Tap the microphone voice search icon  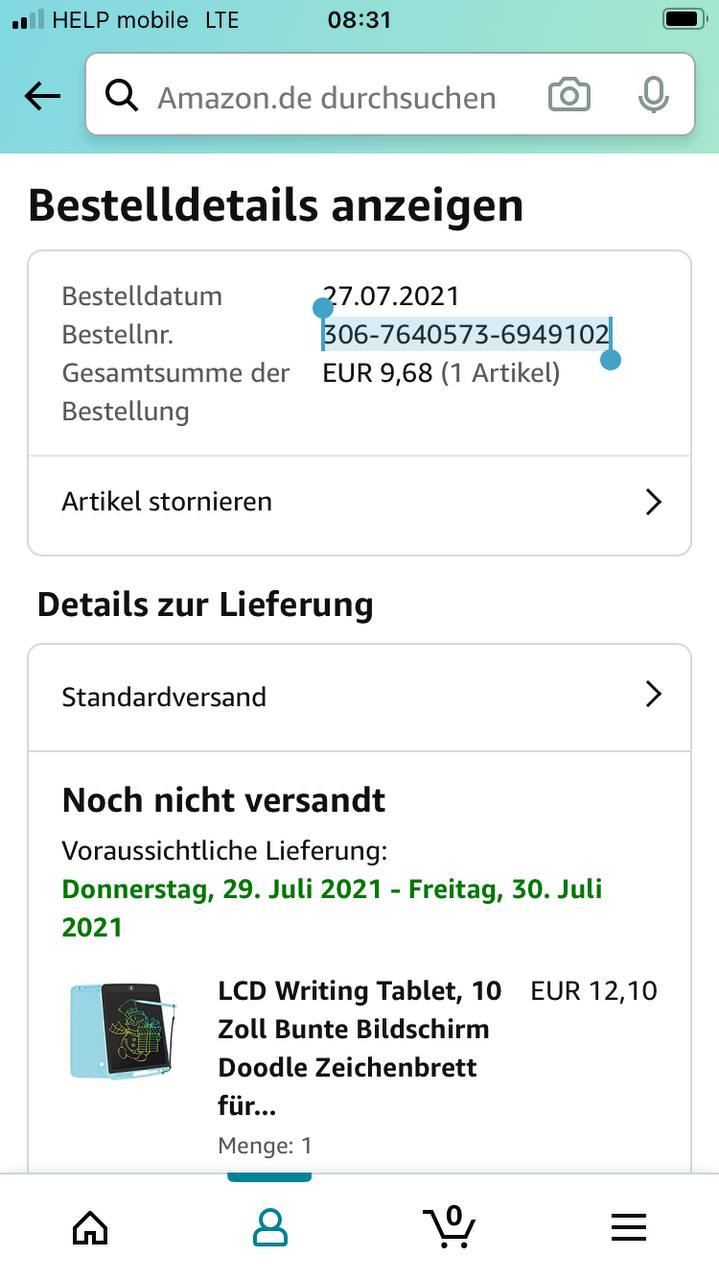pos(653,96)
